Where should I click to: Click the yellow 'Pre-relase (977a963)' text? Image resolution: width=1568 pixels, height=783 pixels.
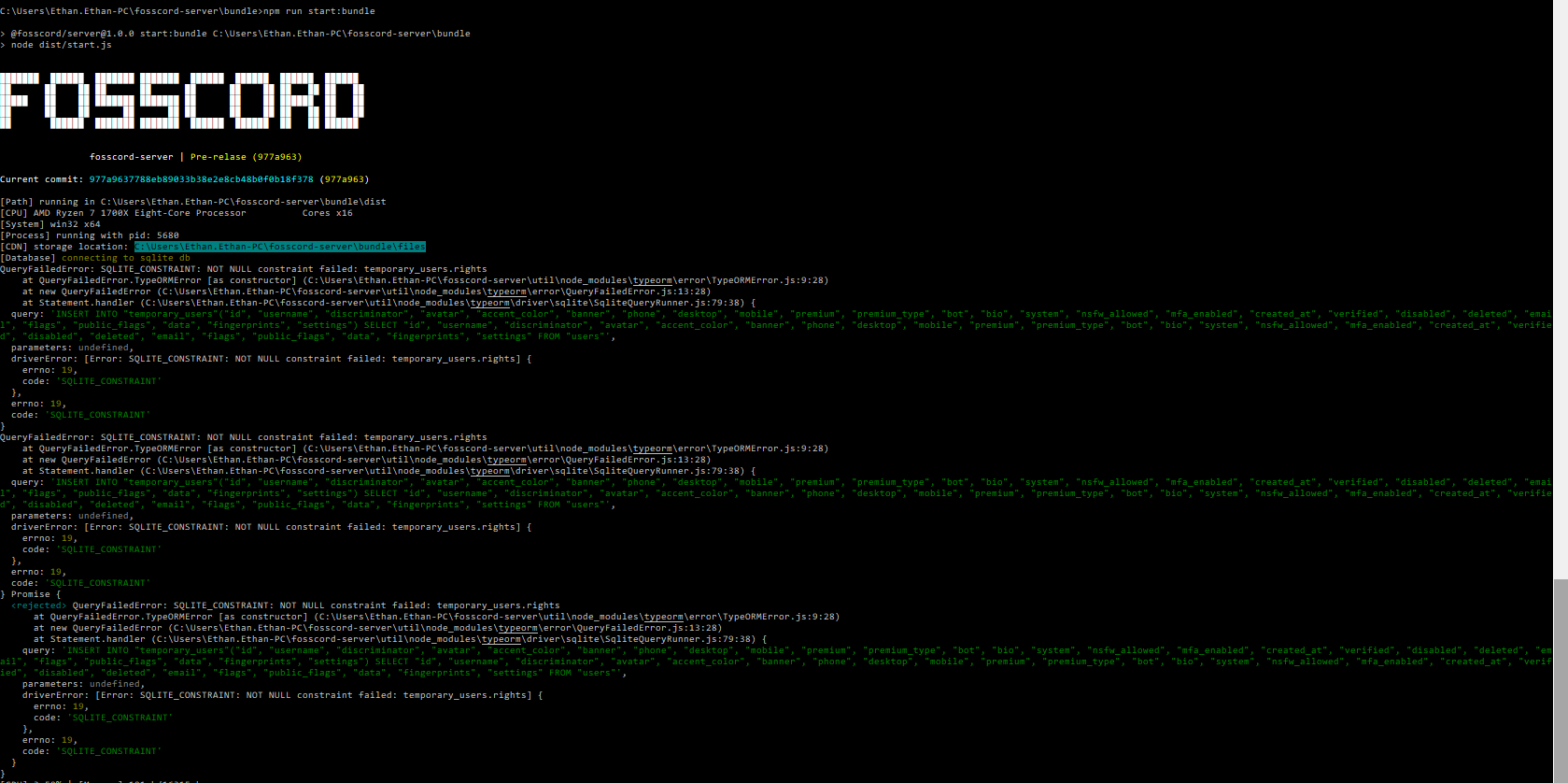pos(247,157)
